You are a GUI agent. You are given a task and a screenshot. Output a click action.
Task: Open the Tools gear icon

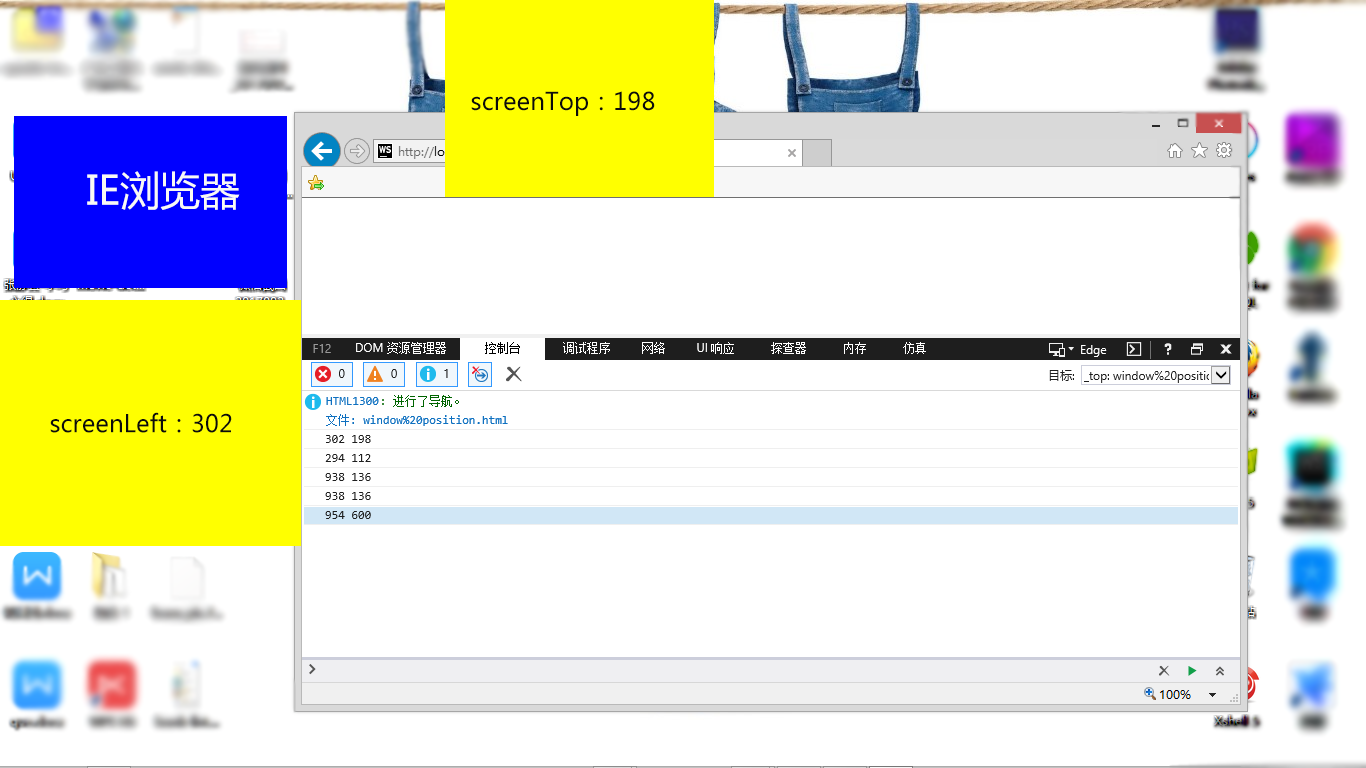pyautogui.click(x=1224, y=151)
